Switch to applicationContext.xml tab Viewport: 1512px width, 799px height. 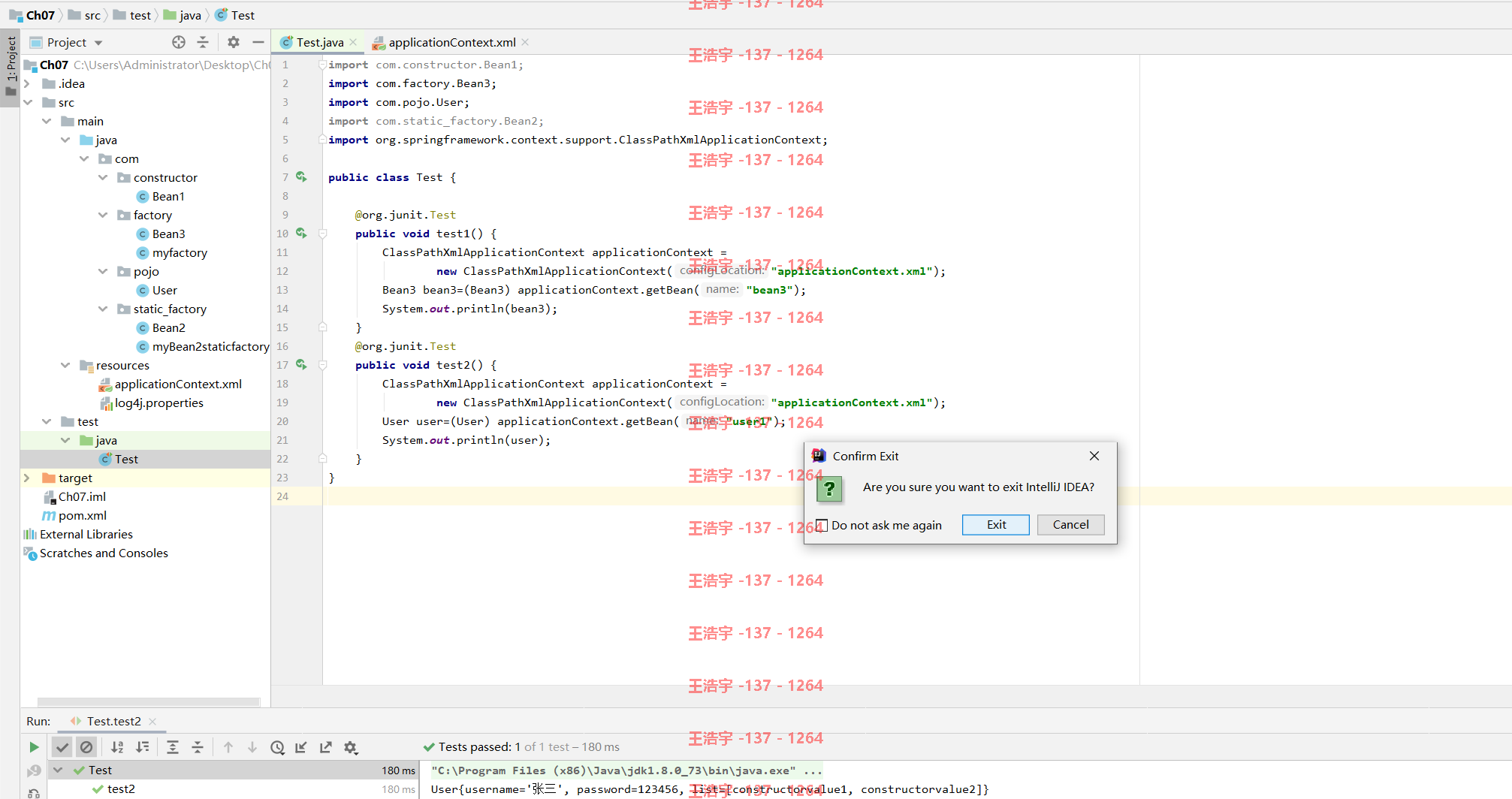[451, 42]
